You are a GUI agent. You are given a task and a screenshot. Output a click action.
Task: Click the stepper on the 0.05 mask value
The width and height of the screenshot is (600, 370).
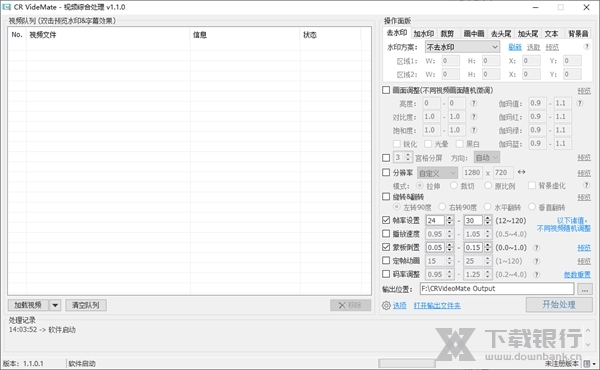(x=450, y=248)
